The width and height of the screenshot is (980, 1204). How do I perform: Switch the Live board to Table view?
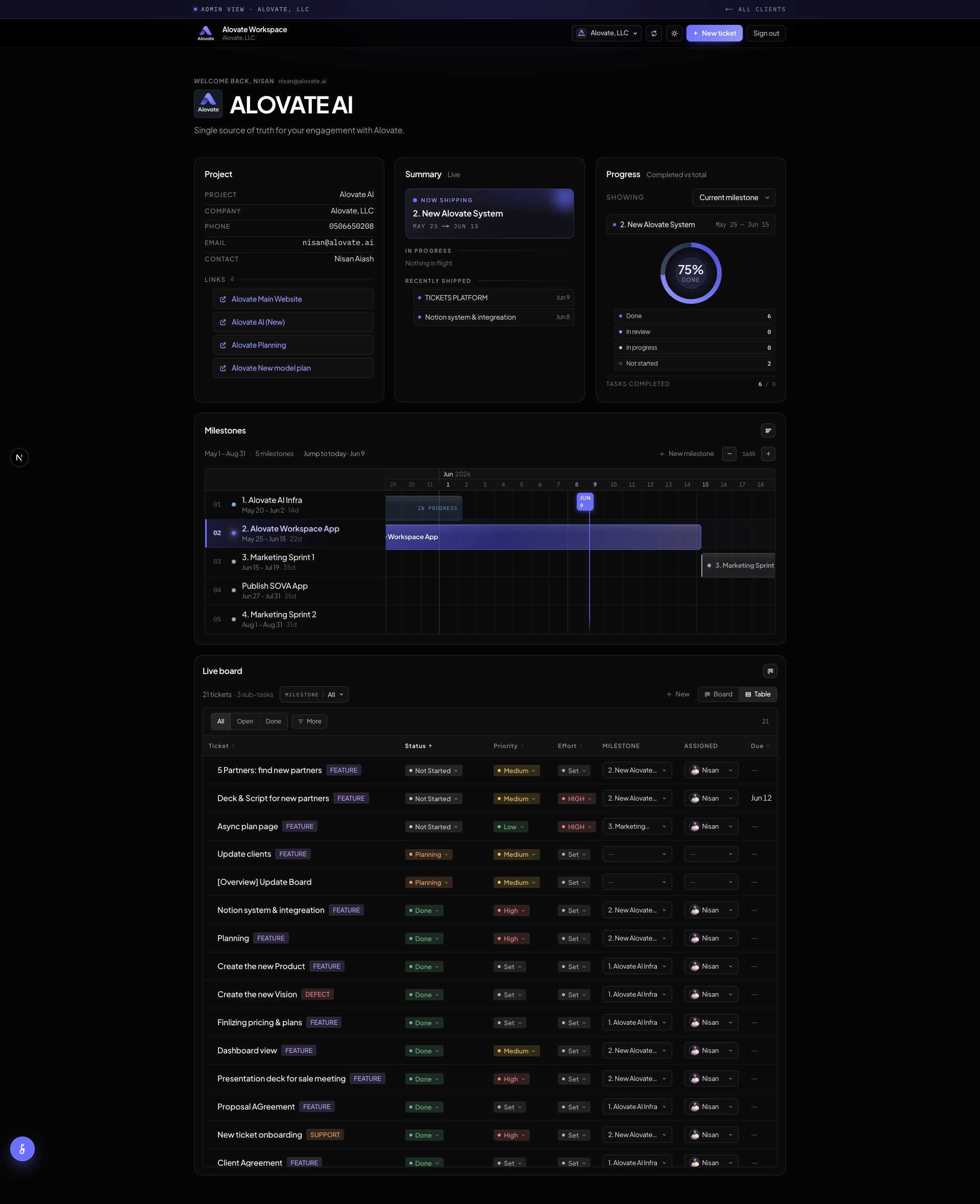pos(757,694)
